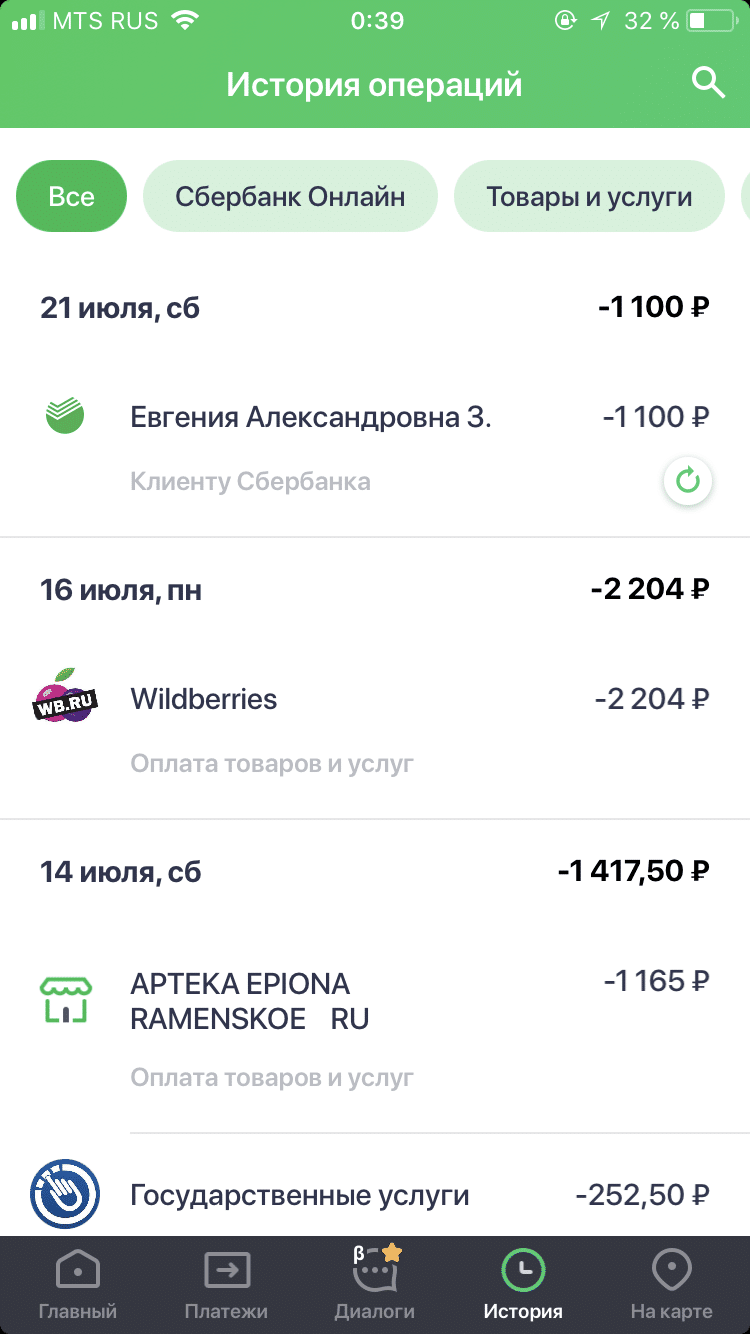This screenshot has height=1334, width=750.
Task: Tap the Wildberries WB.RU logo
Action: [65, 698]
